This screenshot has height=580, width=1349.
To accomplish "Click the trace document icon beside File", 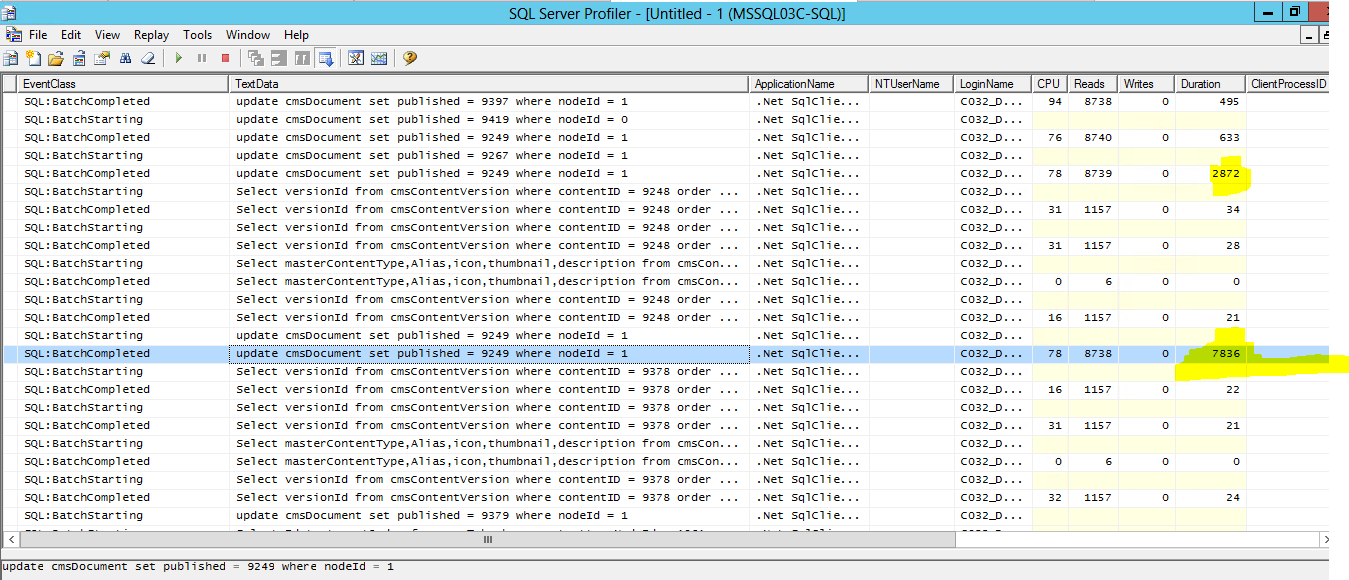I will [13, 35].
